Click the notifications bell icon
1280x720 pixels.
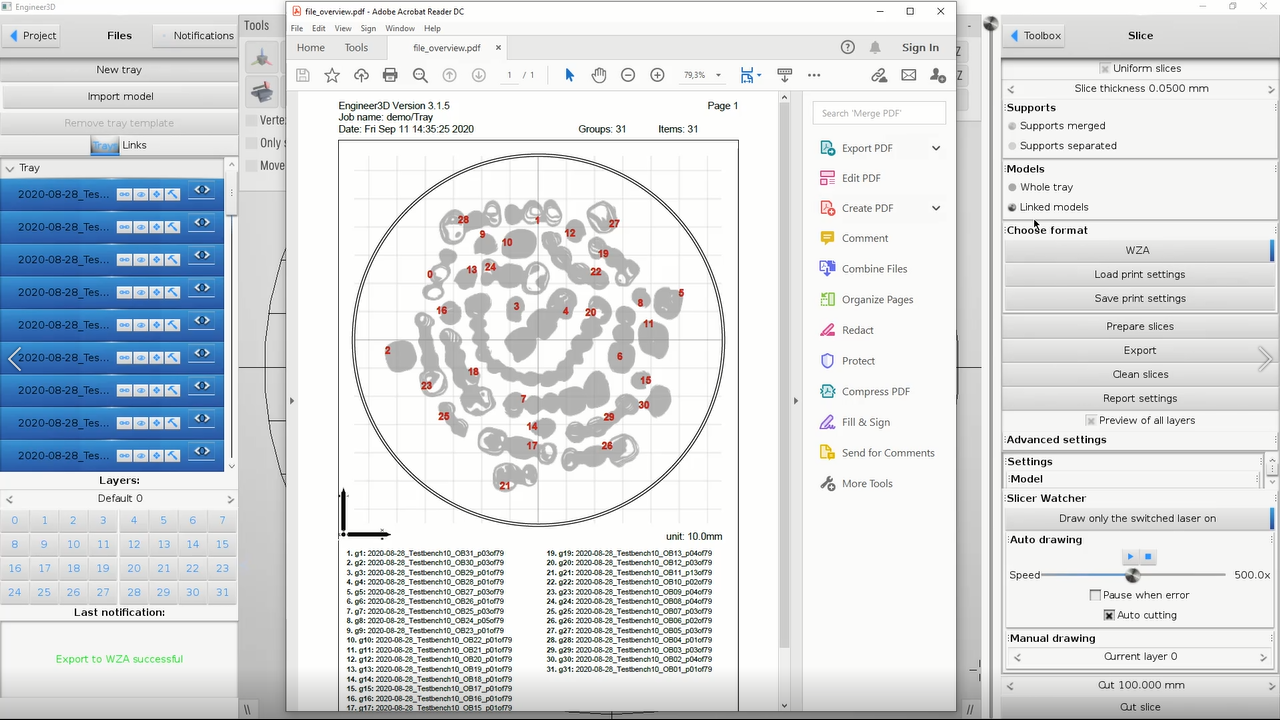[875, 47]
